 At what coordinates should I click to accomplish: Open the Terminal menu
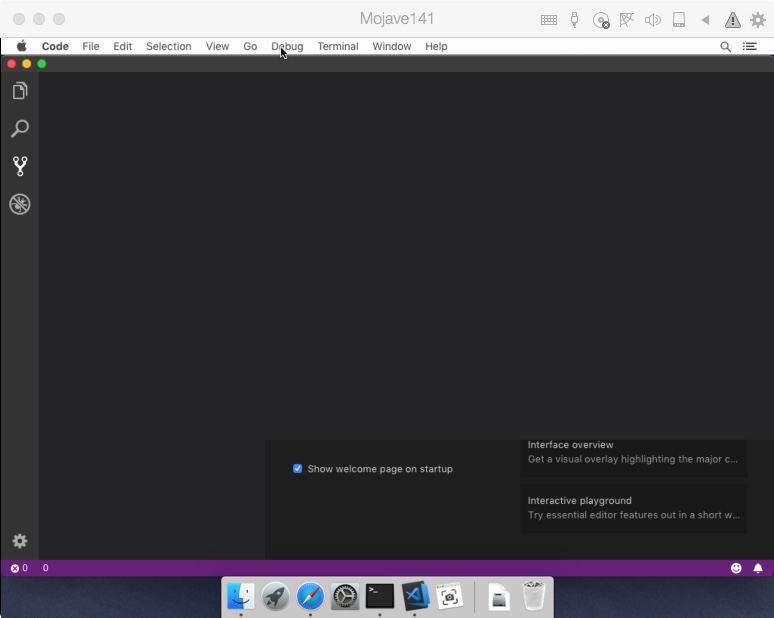coord(338,46)
